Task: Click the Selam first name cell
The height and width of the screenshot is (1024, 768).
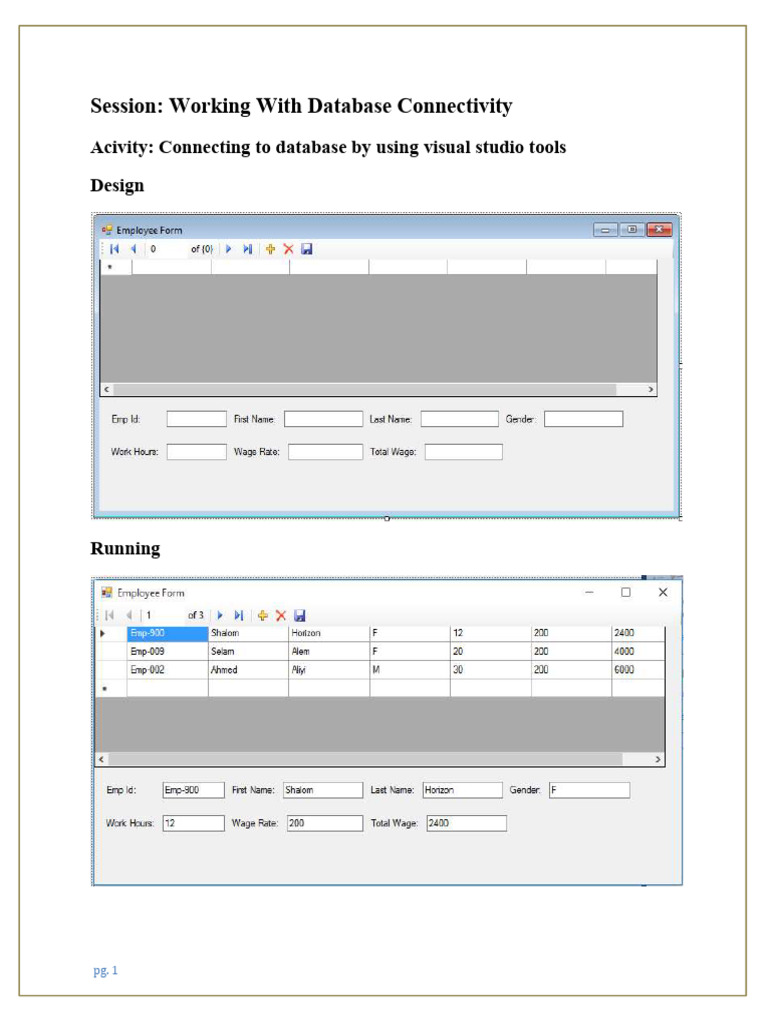Action: 248,651
